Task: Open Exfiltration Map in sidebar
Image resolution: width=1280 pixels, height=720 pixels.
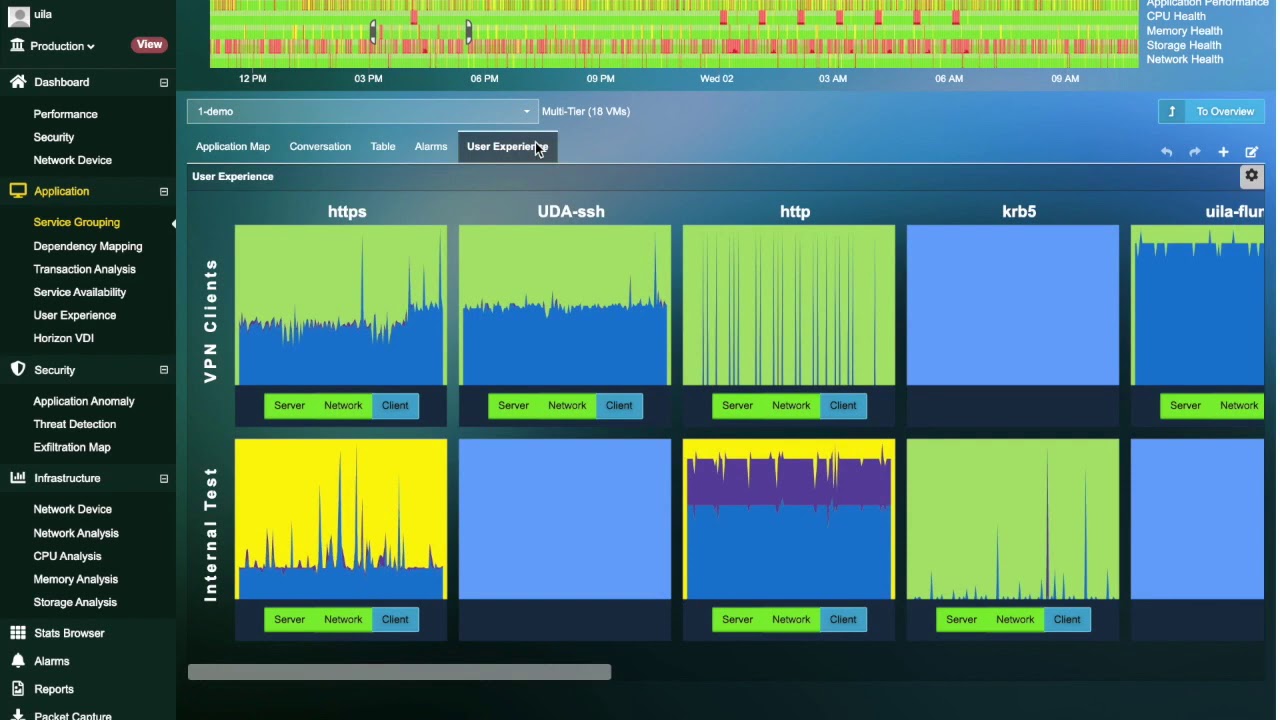Action: [x=72, y=447]
